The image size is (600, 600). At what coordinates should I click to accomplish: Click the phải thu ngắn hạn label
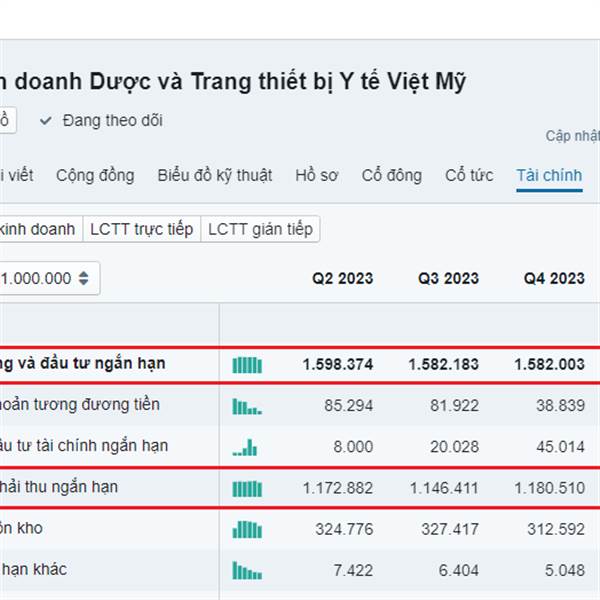(x=59, y=487)
